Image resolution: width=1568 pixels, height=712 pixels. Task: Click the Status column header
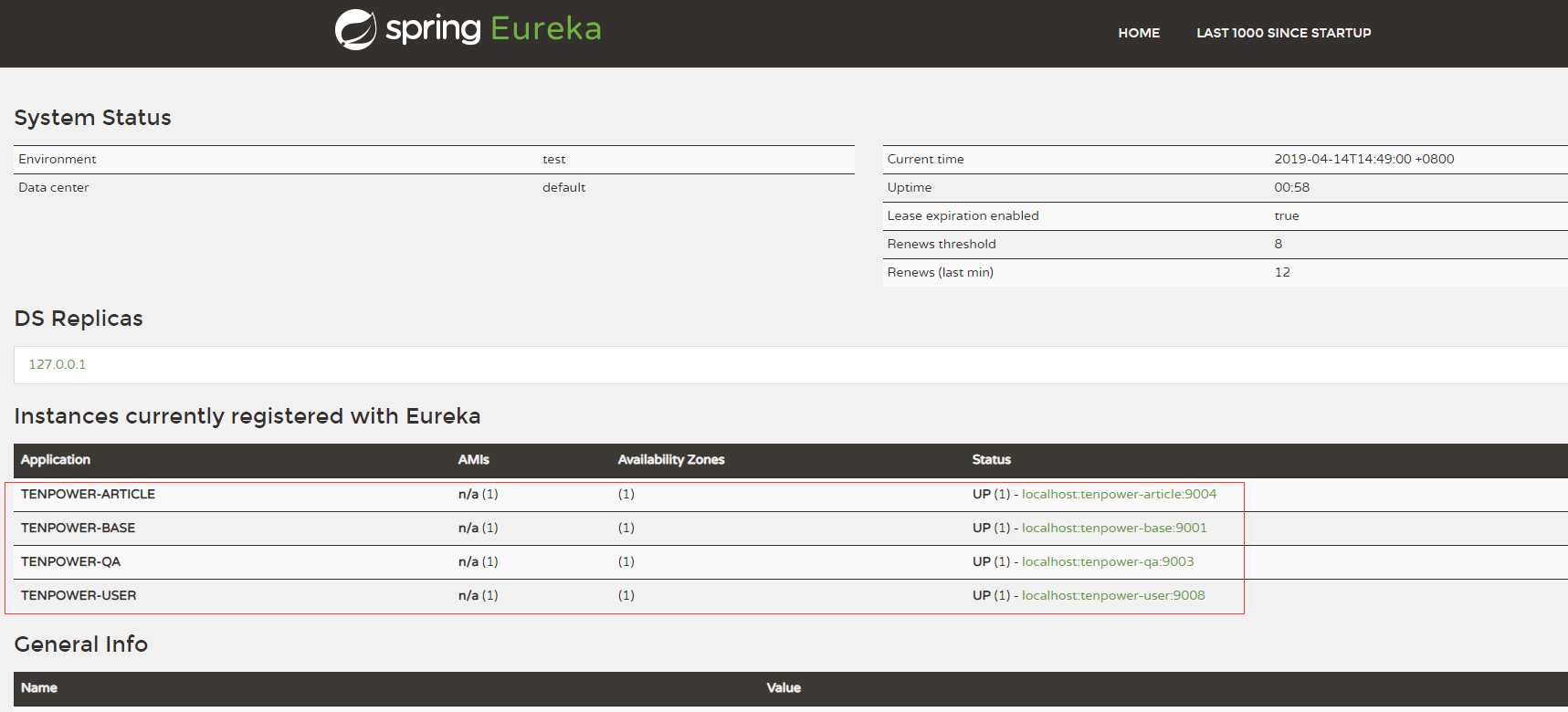coord(992,460)
